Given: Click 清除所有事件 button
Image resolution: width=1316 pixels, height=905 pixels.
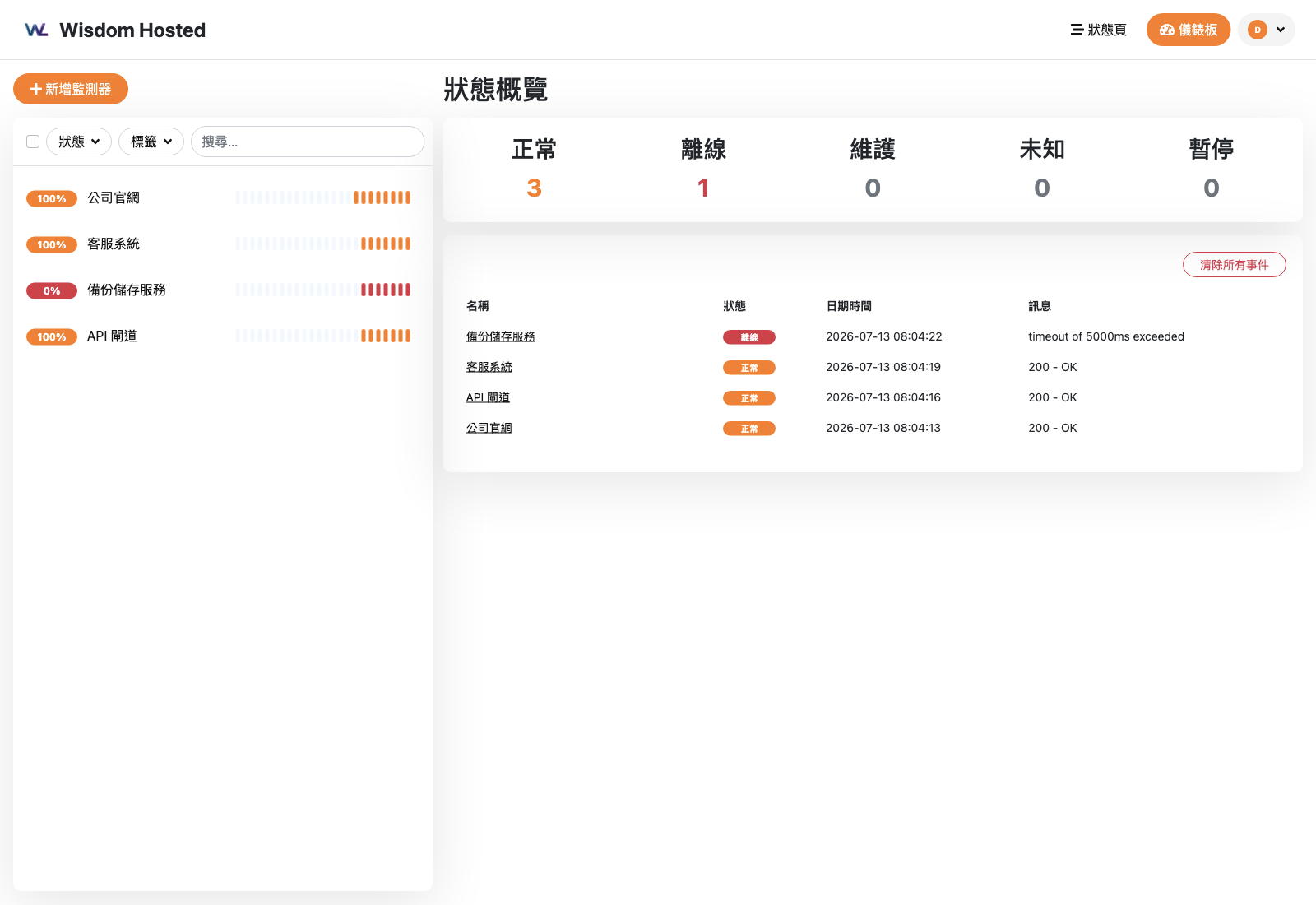Looking at the screenshot, I should coord(1234,265).
